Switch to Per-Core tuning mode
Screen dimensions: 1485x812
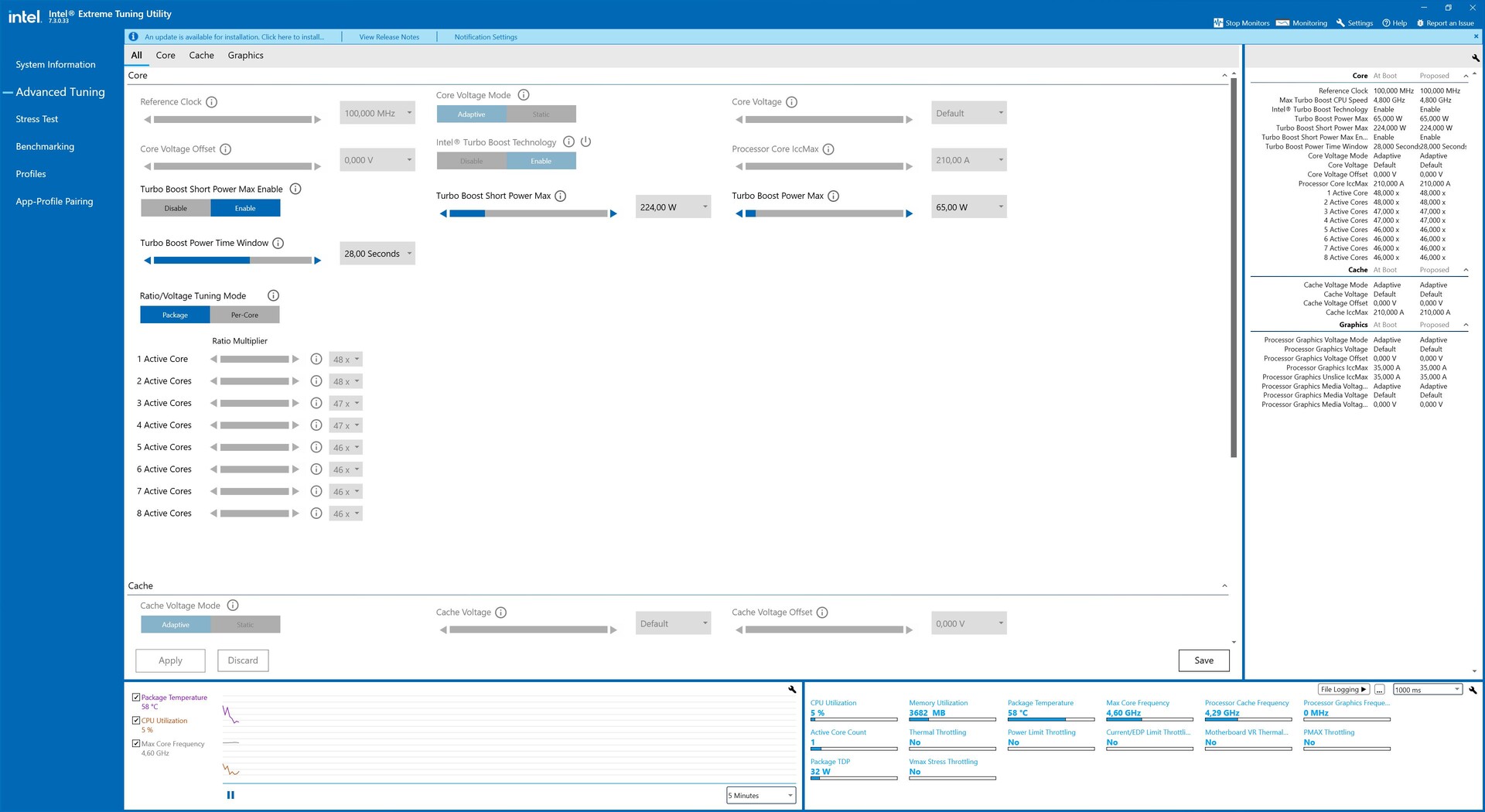244,316
